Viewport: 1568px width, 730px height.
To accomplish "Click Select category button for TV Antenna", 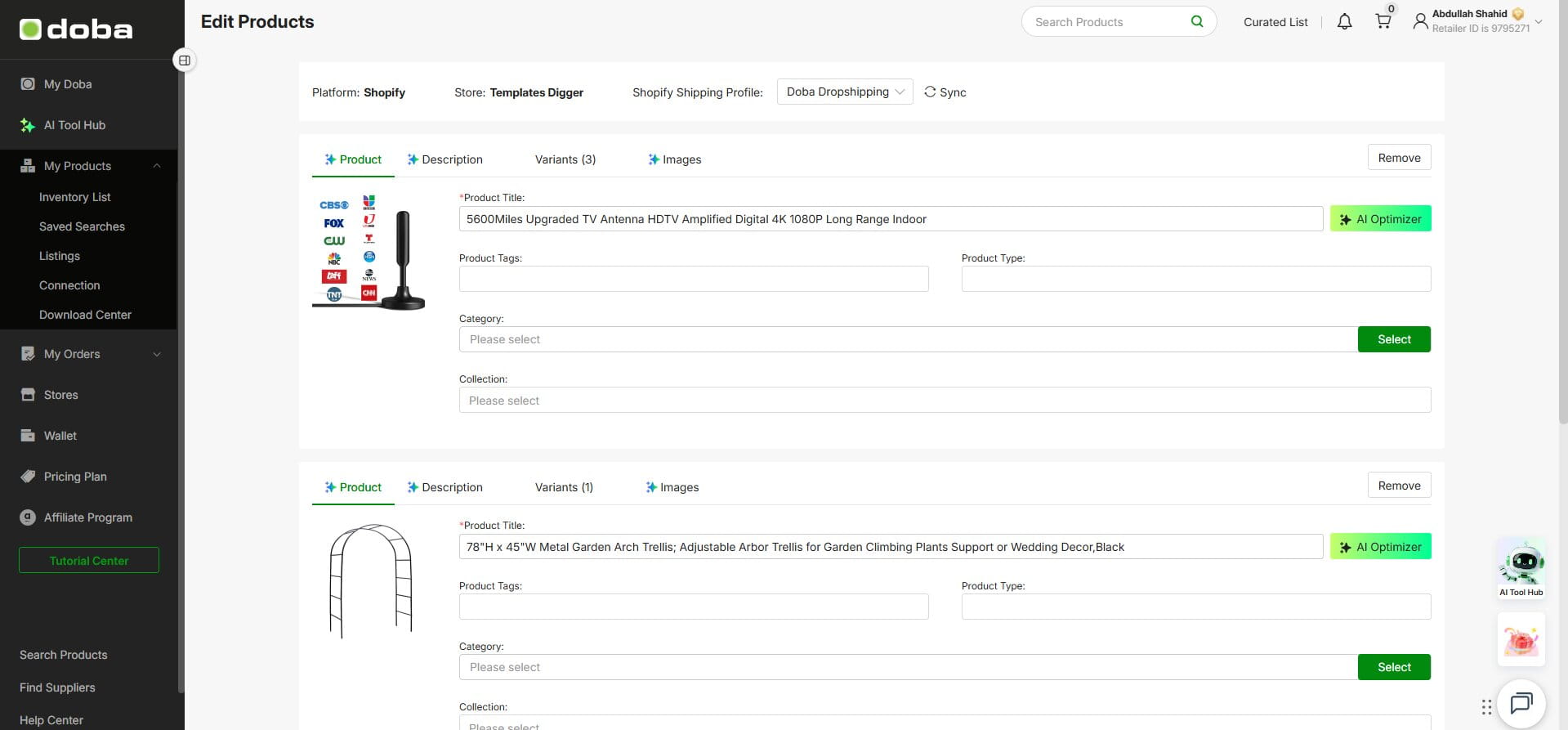I will pos(1394,339).
